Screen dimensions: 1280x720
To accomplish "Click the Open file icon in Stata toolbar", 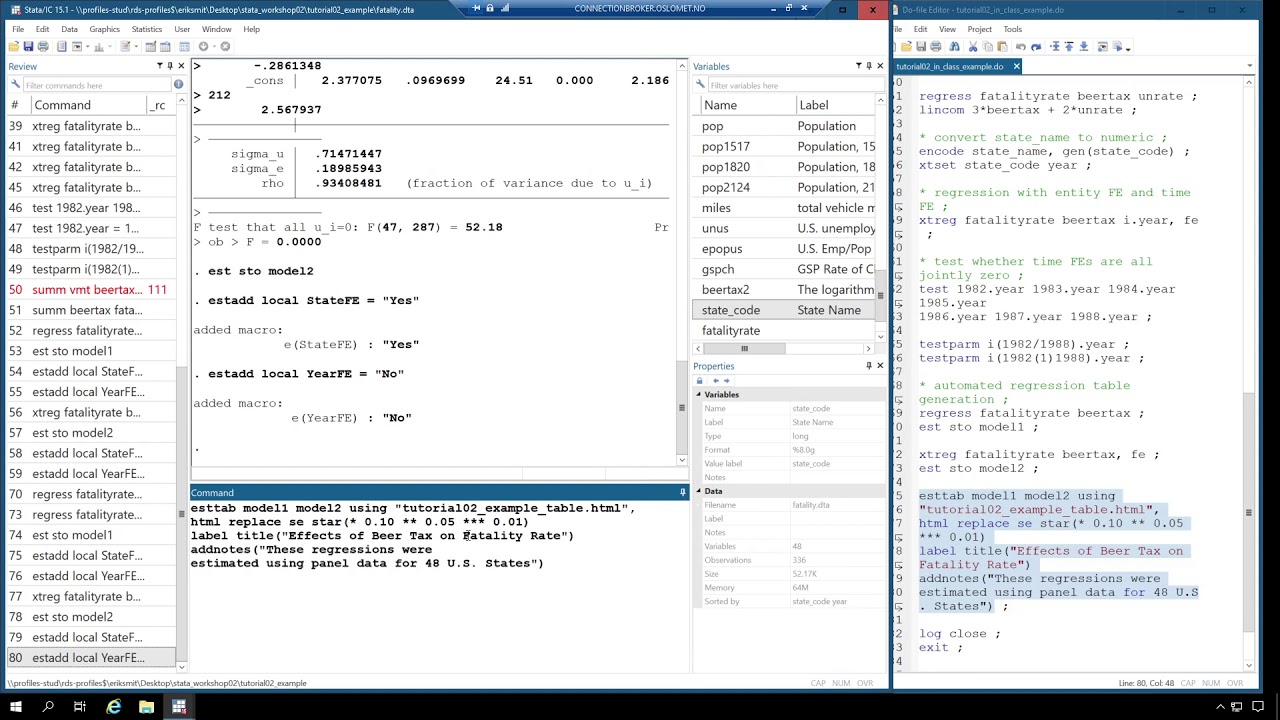I will coord(14,46).
